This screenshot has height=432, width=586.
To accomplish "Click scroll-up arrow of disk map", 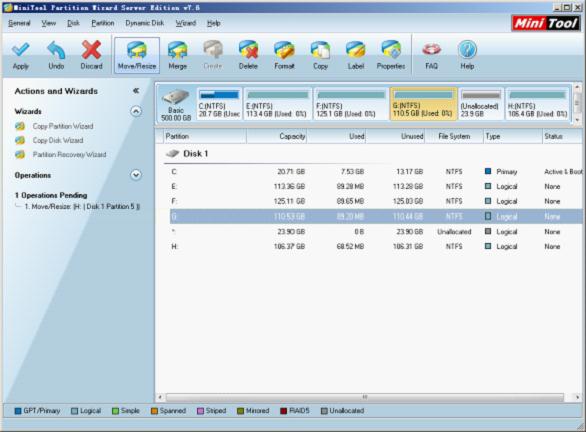I will [577, 87].
